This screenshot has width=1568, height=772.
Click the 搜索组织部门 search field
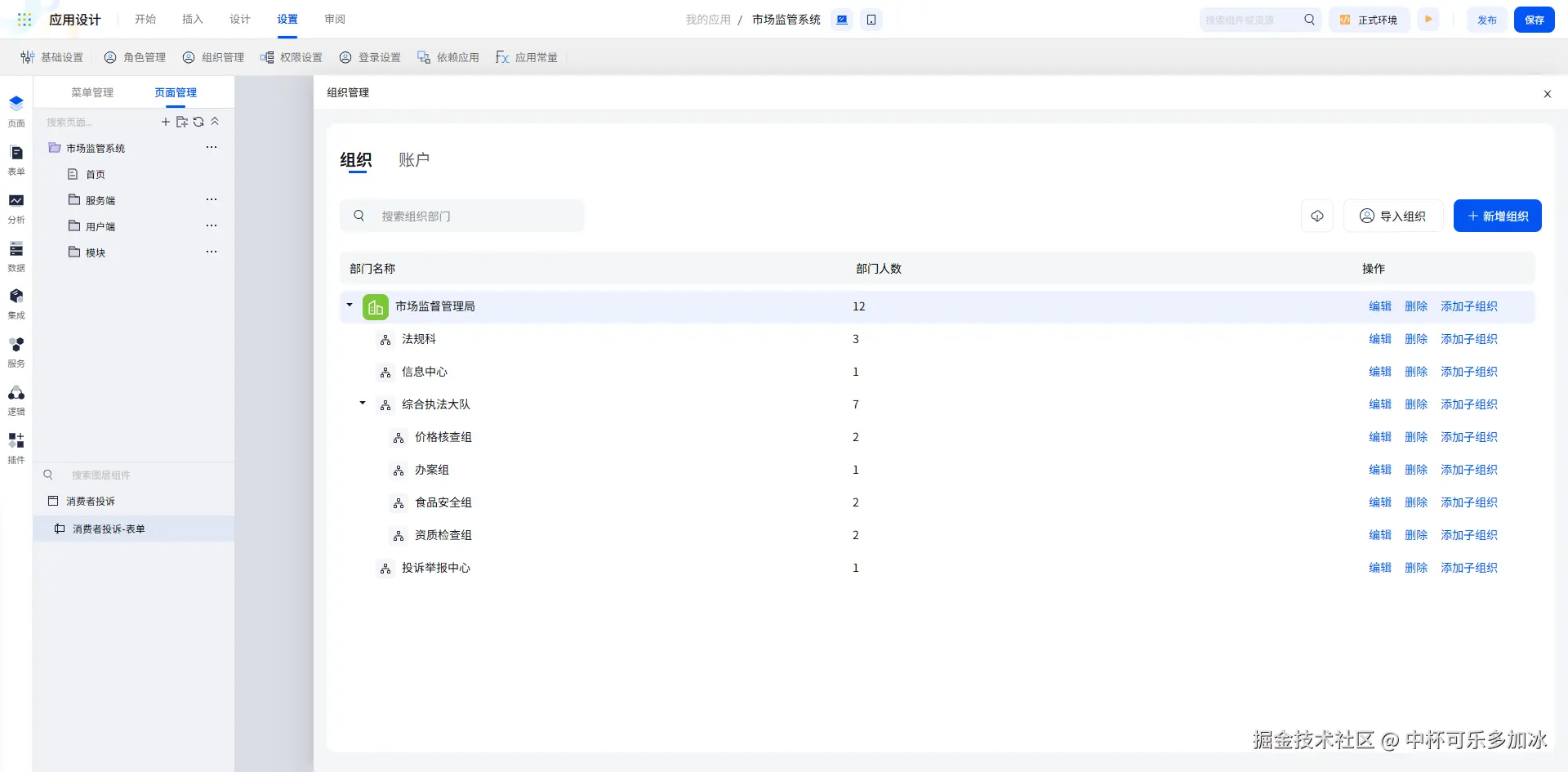[462, 216]
